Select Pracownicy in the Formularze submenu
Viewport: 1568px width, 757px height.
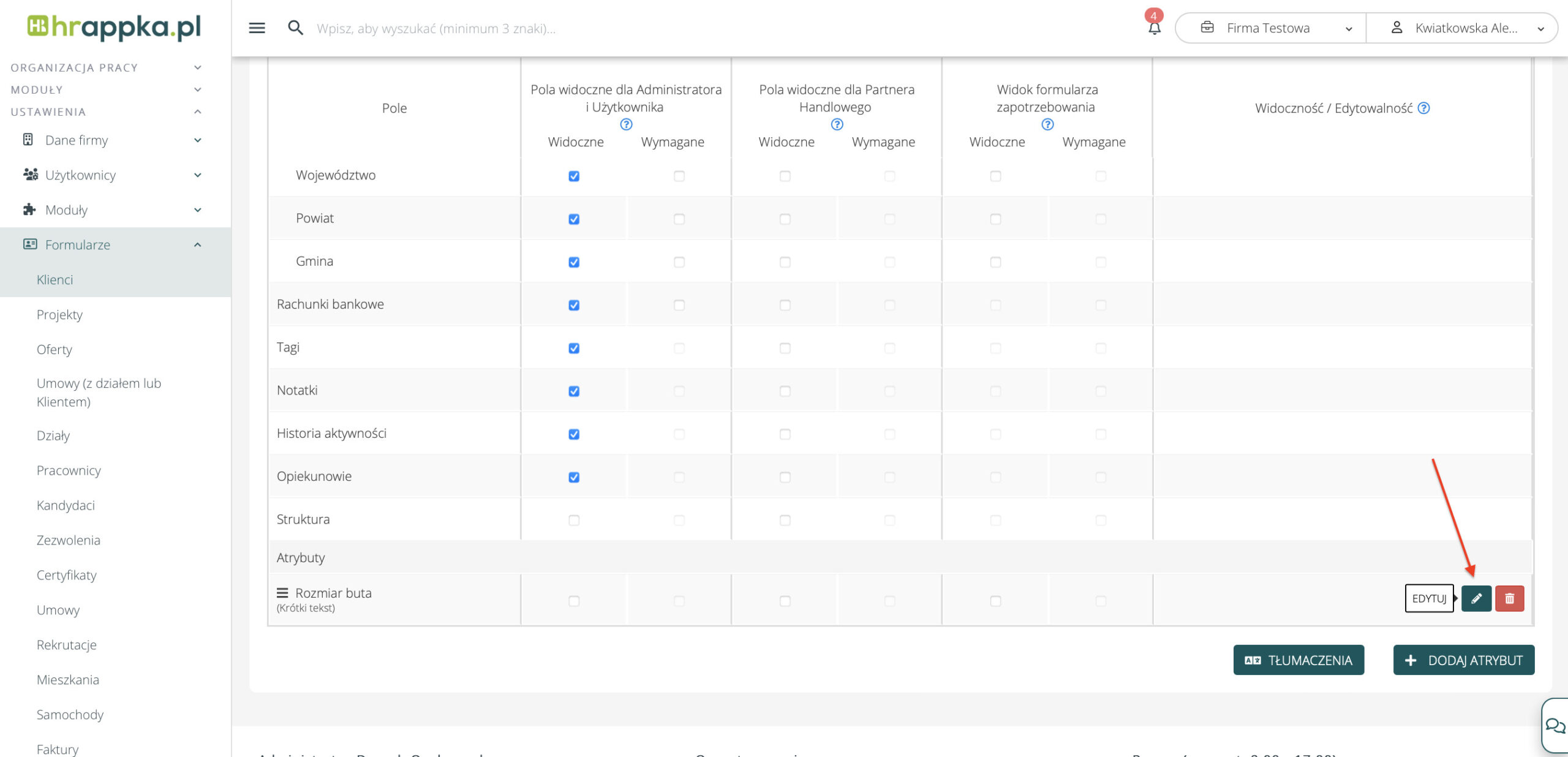click(x=69, y=470)
